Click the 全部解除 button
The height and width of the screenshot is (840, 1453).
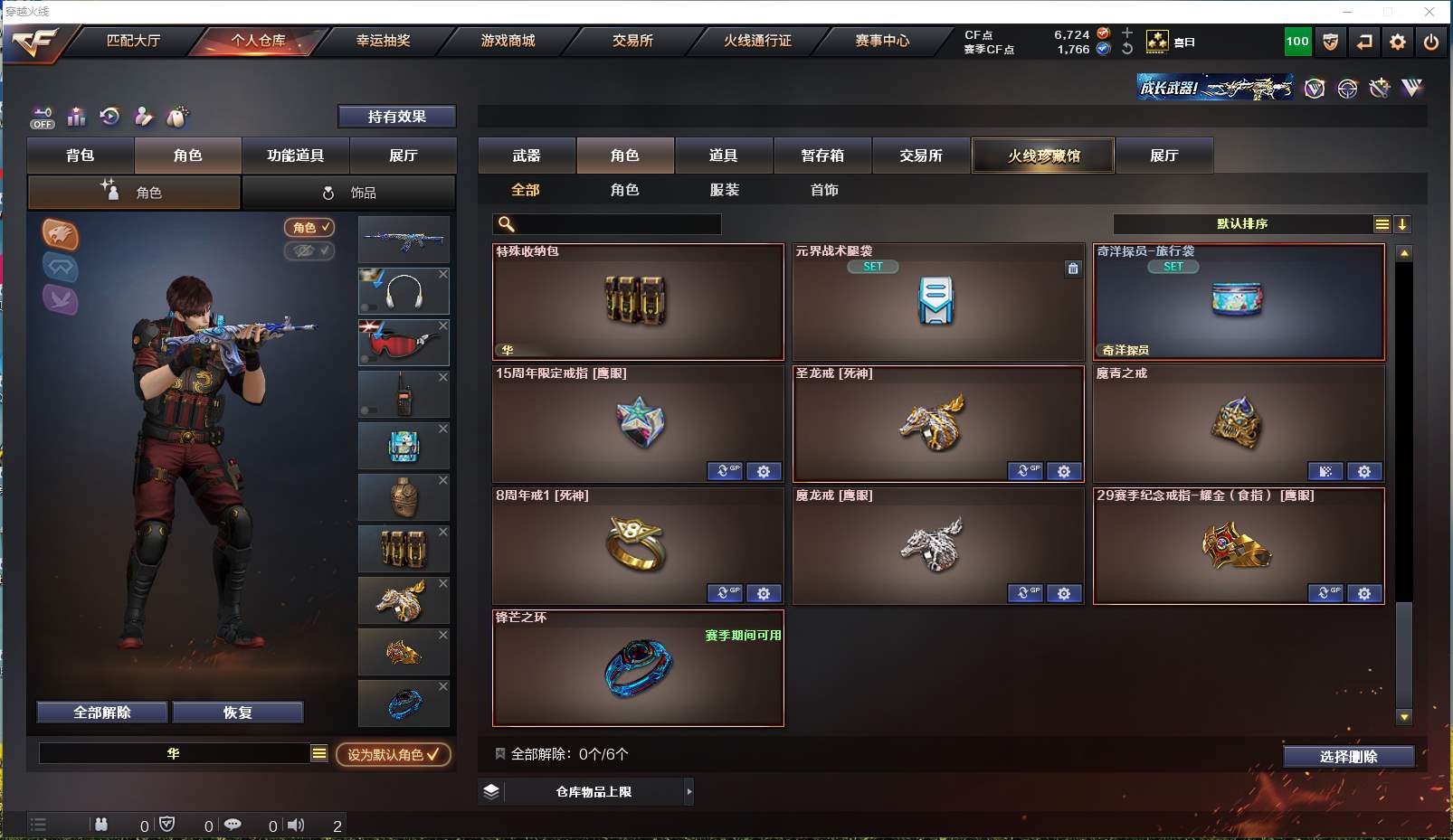point(102,713)
